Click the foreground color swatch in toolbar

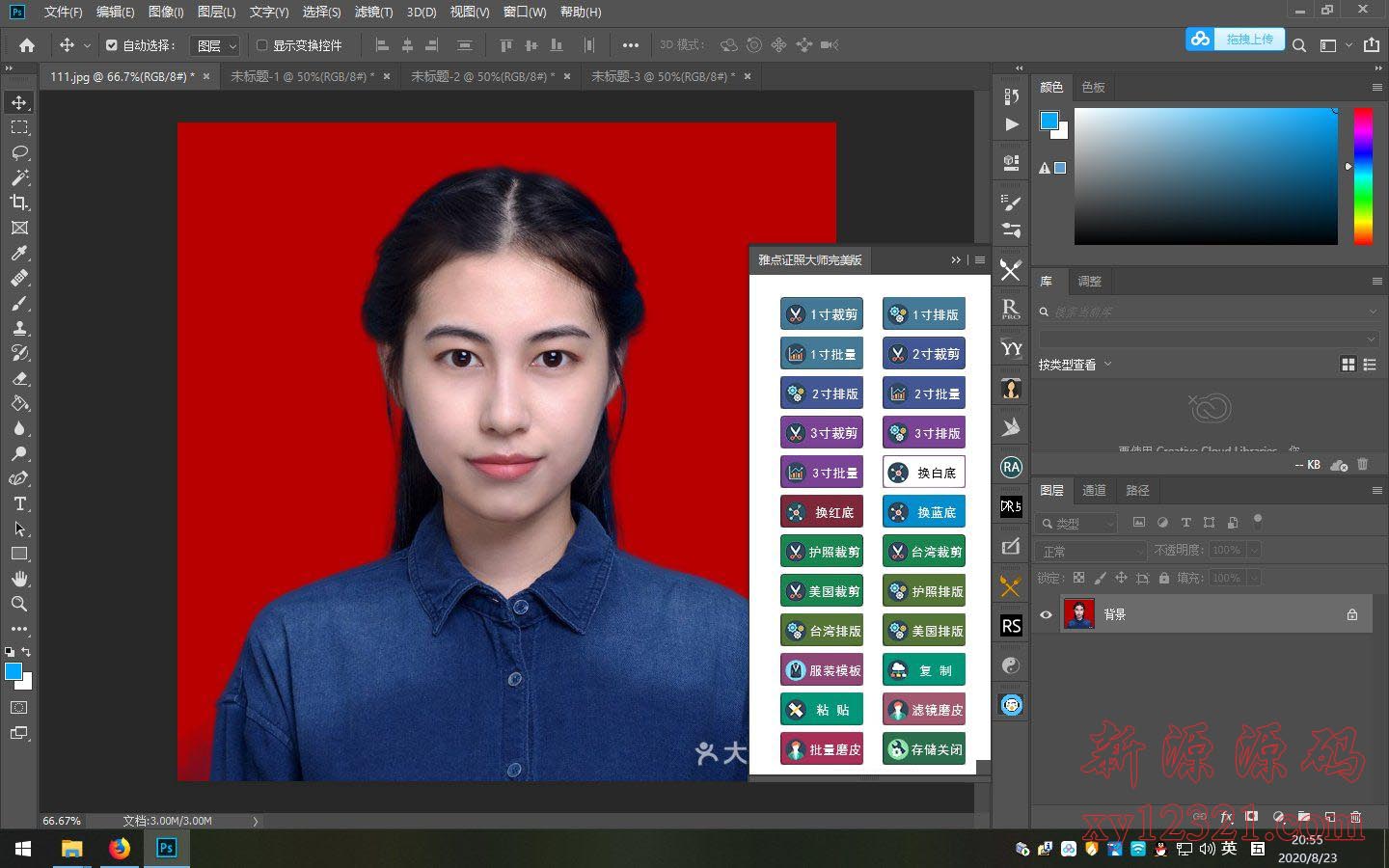tap(14, 671)
